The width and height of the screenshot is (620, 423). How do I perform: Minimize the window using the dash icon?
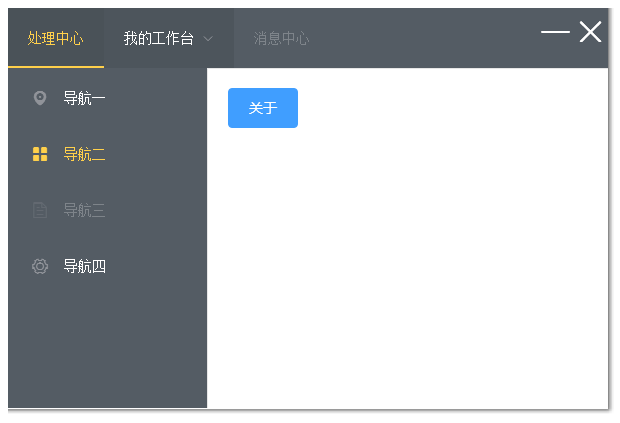coord(555,32)
